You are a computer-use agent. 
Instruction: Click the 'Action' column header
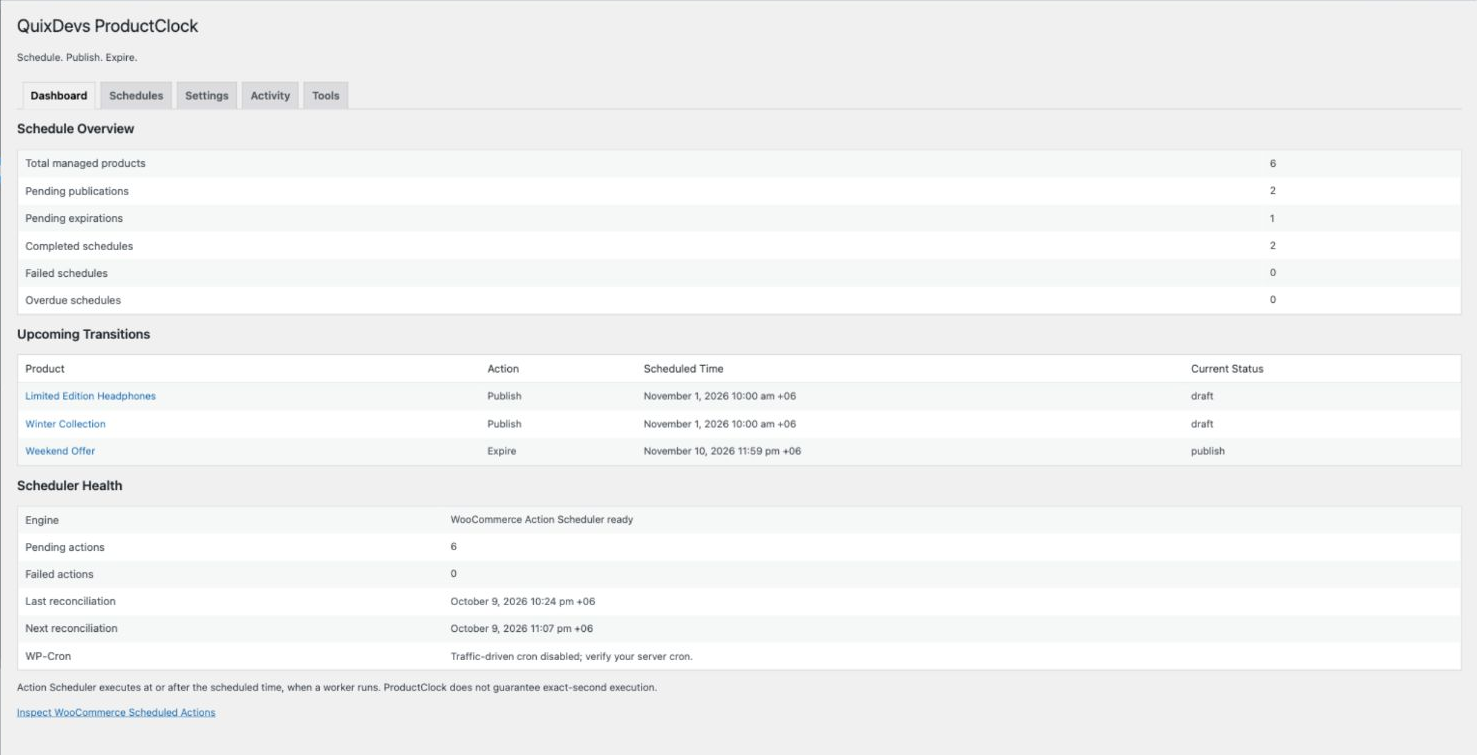[x=503, y=369]
